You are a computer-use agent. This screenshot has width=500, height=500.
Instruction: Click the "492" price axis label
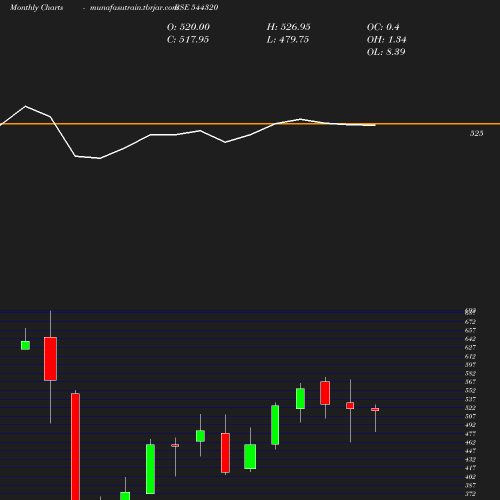(x=470, y=425)
